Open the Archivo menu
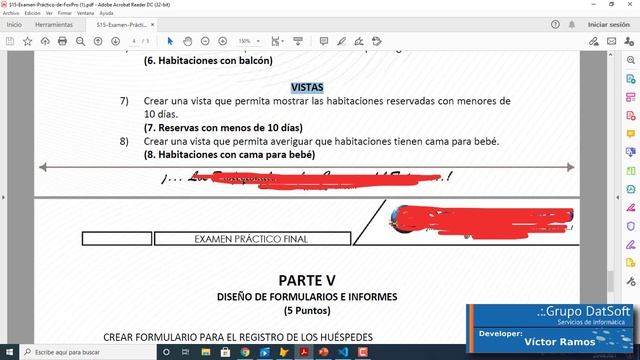This screenshot has width=640, height=360. tap(11, 13)
